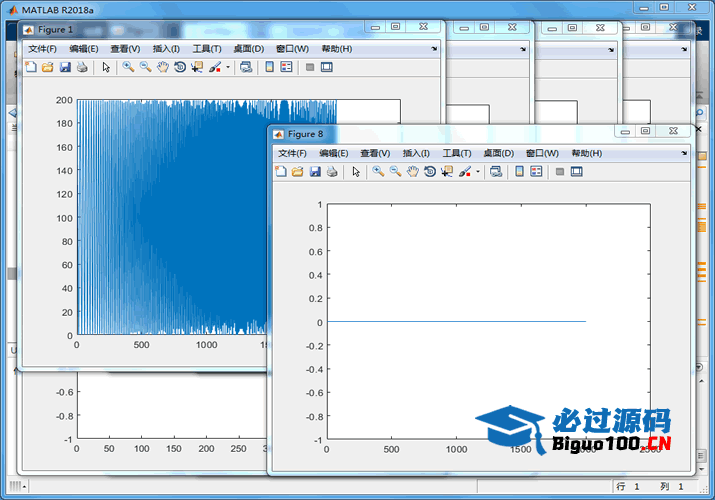Toggle Edit Plot arrow in Figure 8
Image resolution: width=715 pixels, height=500 pixels.
click(x=355, y=171)
